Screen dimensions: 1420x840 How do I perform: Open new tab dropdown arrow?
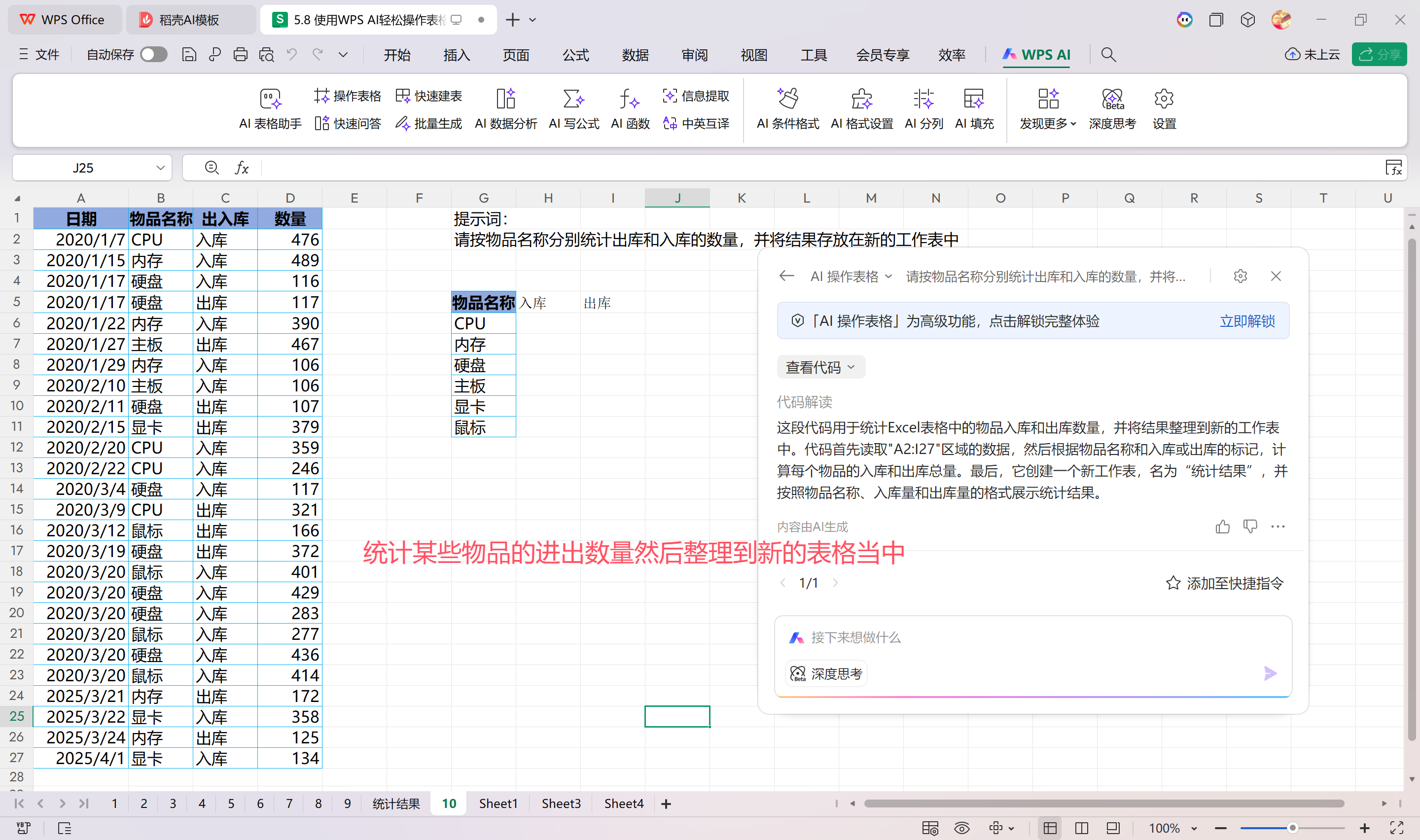(x=532, y=20)
